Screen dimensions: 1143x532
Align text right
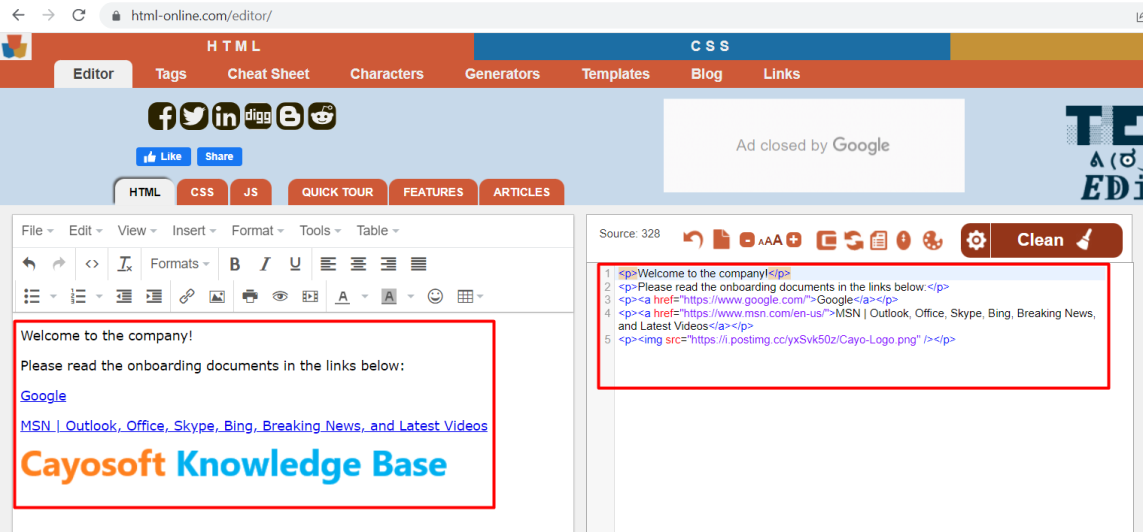coord(389,264)
